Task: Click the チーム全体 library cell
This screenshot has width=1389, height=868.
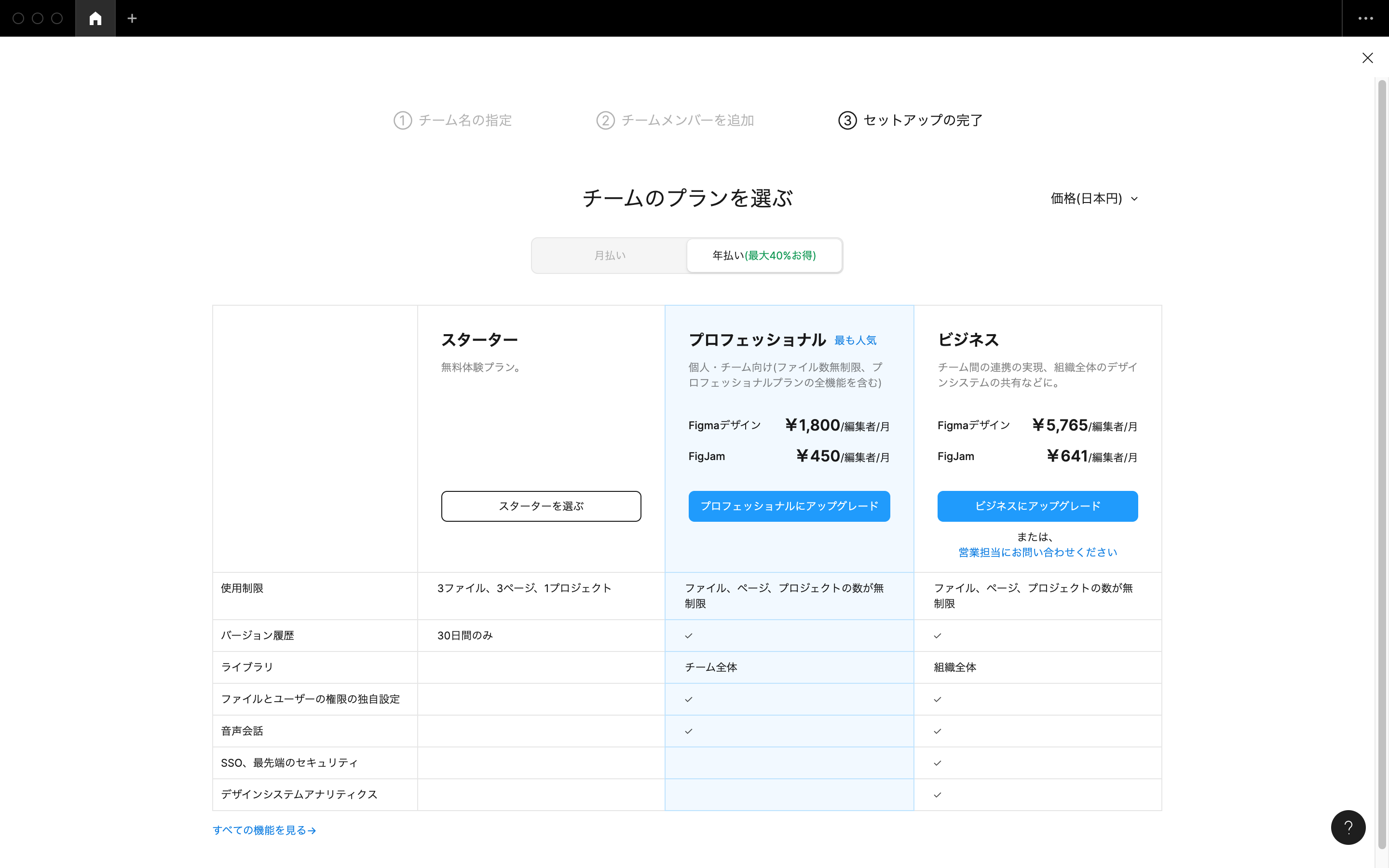Action: tap(711, 667)
